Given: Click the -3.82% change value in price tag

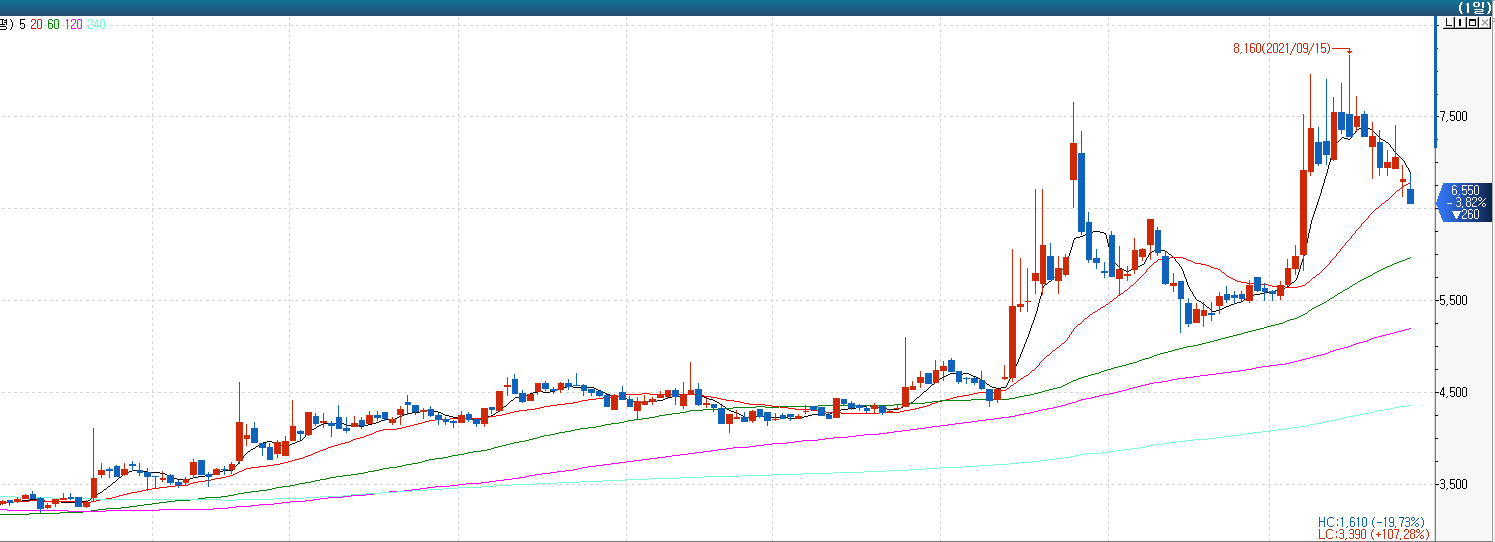Looking at the screenshot, I should coord(1465,202).
